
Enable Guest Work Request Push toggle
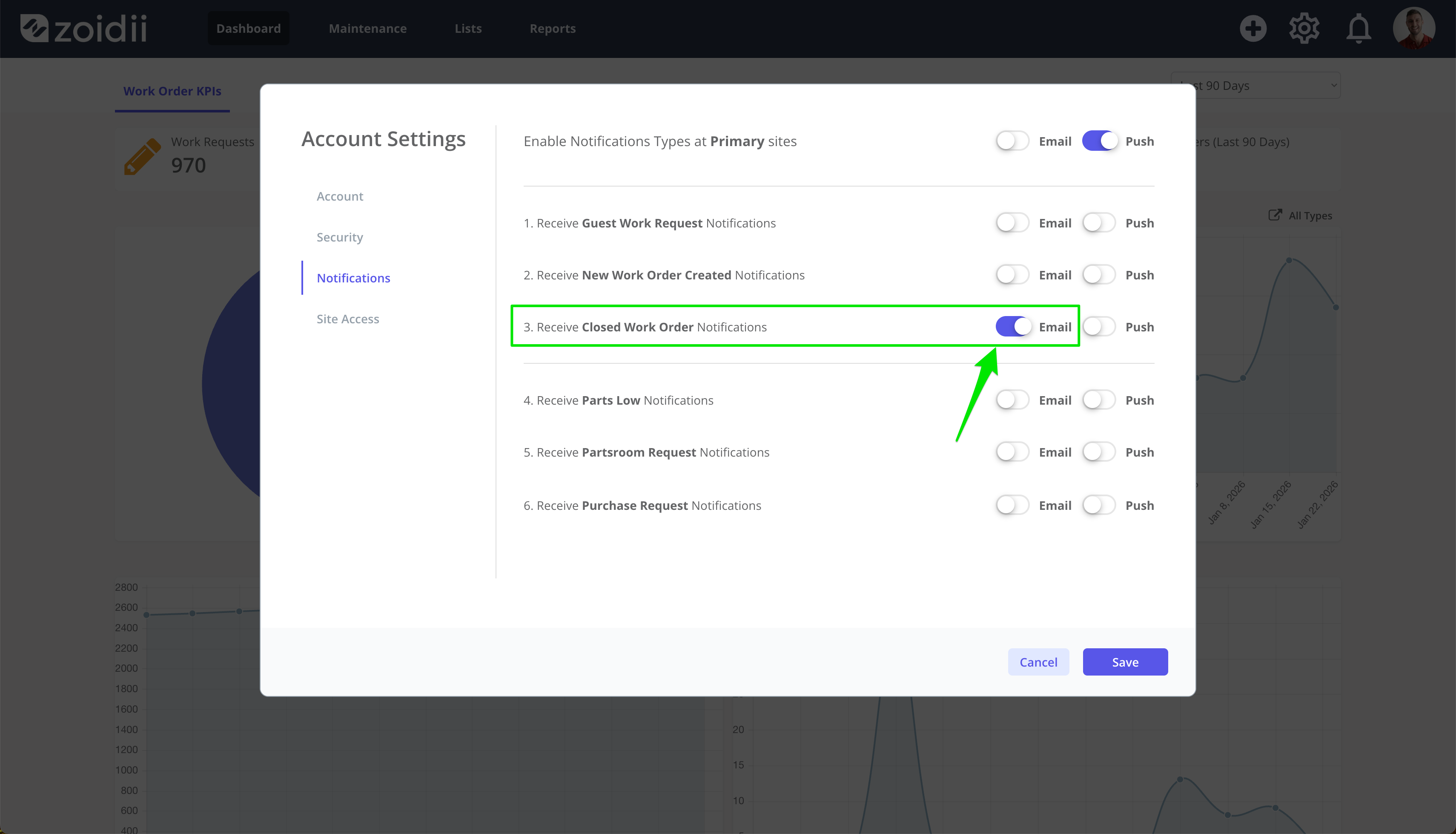(x=1099, y=223)
